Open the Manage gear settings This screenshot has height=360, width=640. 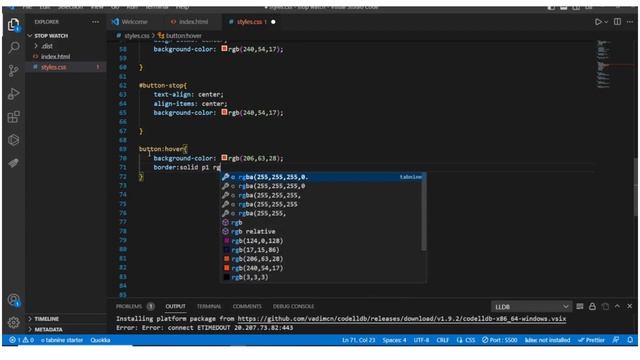pyautogui.click(x=13, y=322)
